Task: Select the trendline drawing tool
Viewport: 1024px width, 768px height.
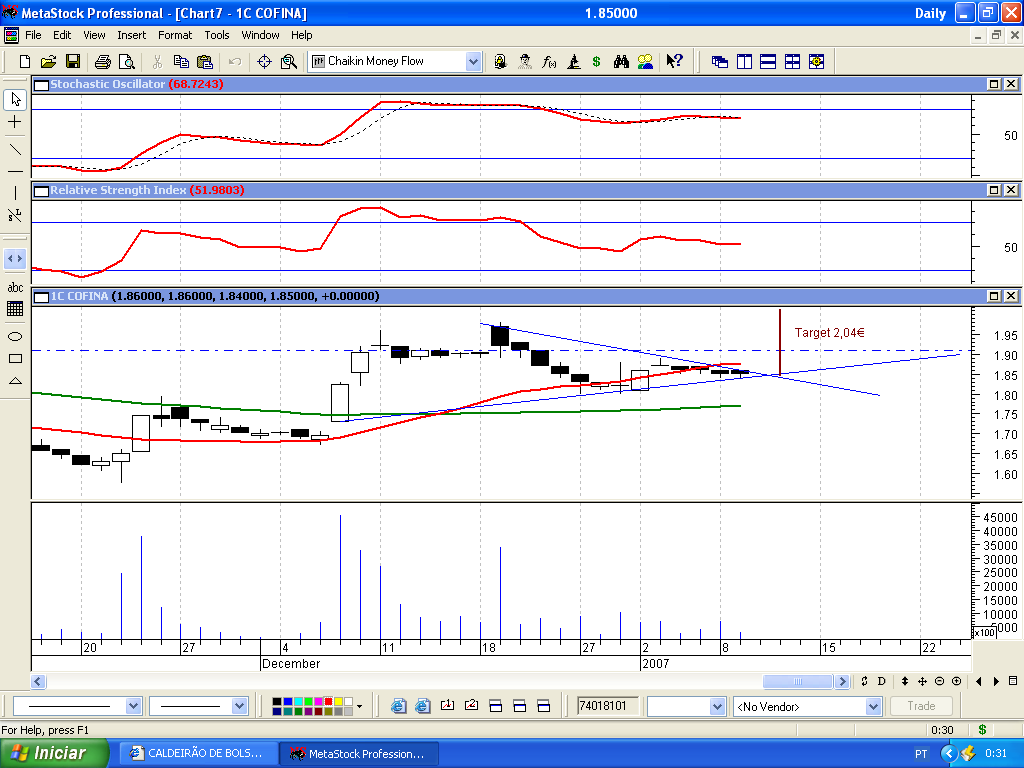Action: 15,149
